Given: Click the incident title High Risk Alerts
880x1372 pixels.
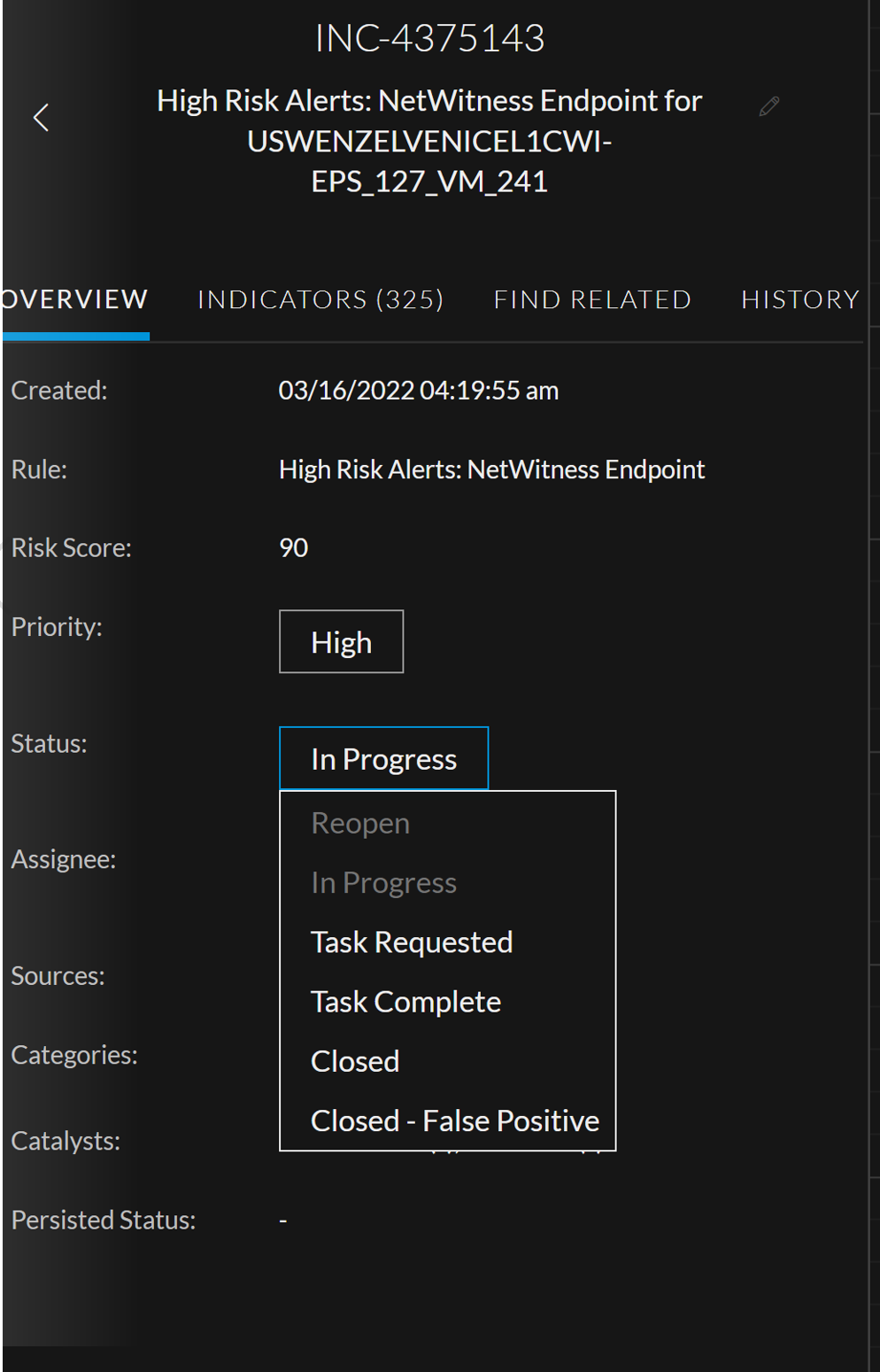Looking at the screenshot, I should (429, 140).
